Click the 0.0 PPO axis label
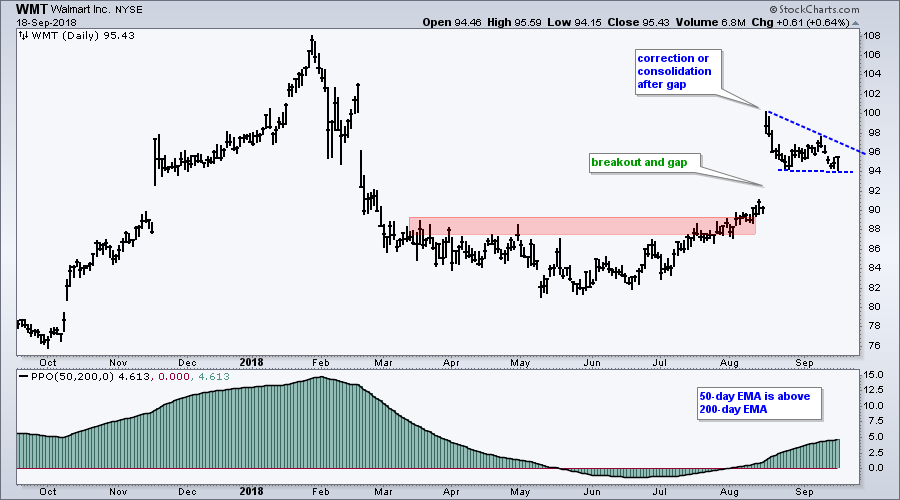Viewport: 900px width, 500px height. click(875, 467)
